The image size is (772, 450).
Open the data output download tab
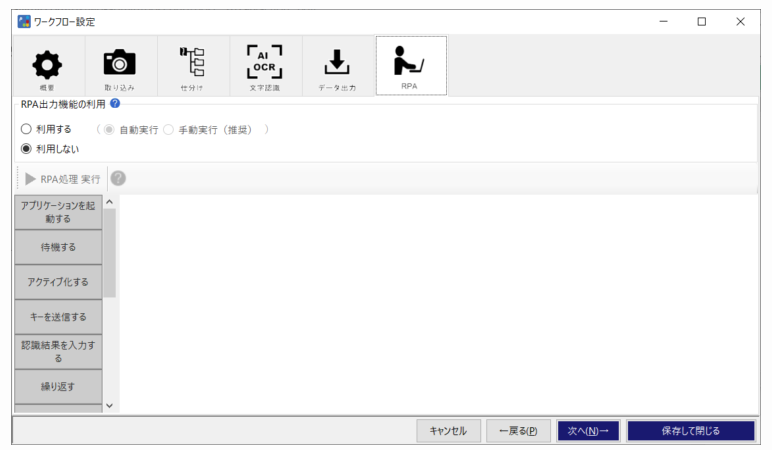click(x=338, y=66)
